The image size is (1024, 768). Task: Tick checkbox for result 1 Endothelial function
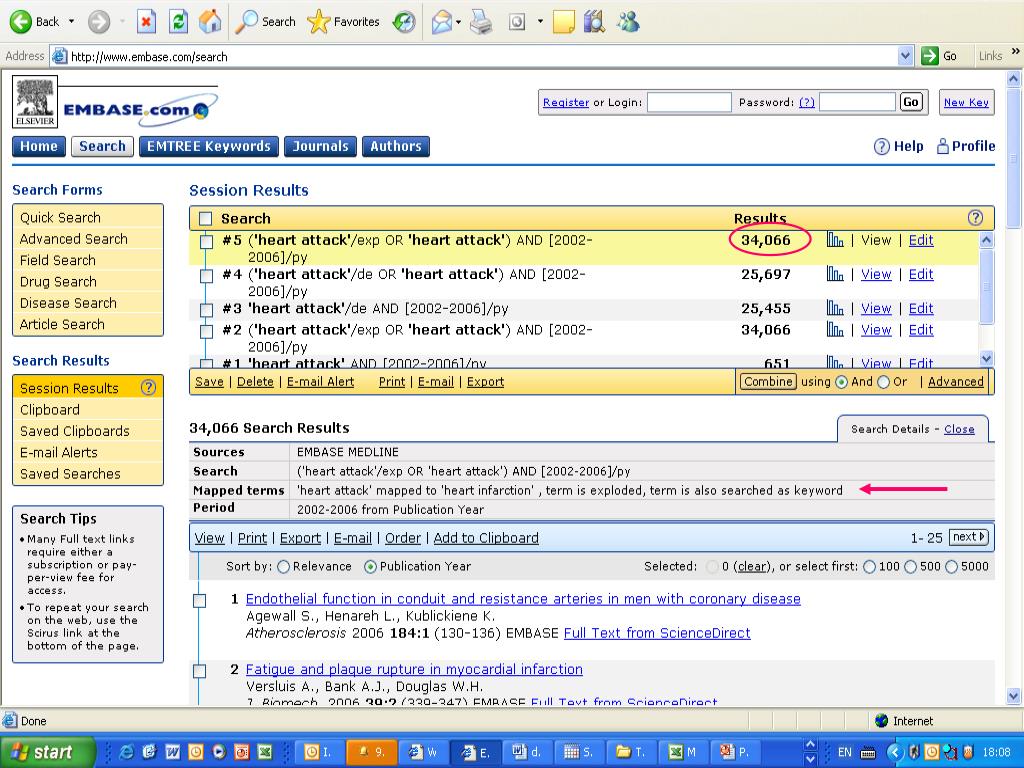click(x=200, y=600)
